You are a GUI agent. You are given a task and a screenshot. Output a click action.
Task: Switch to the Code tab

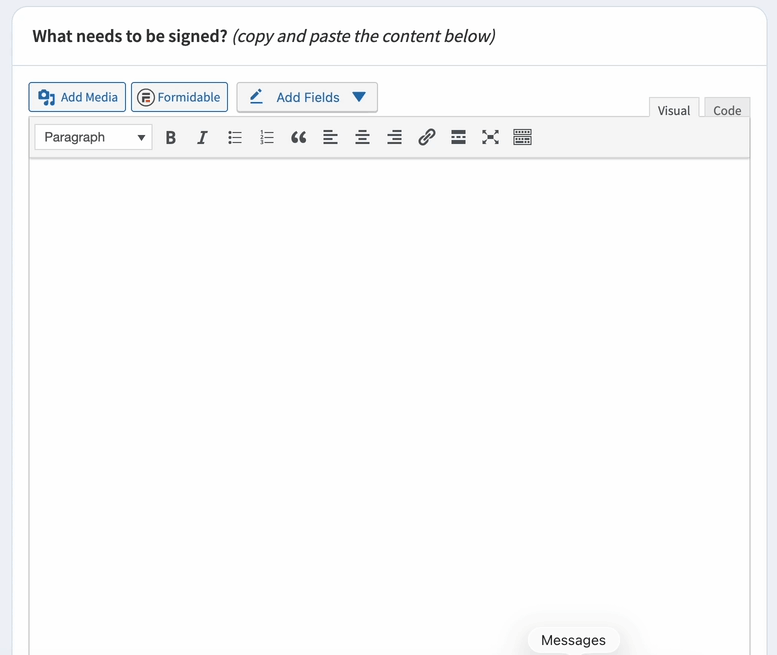(727, 110)
